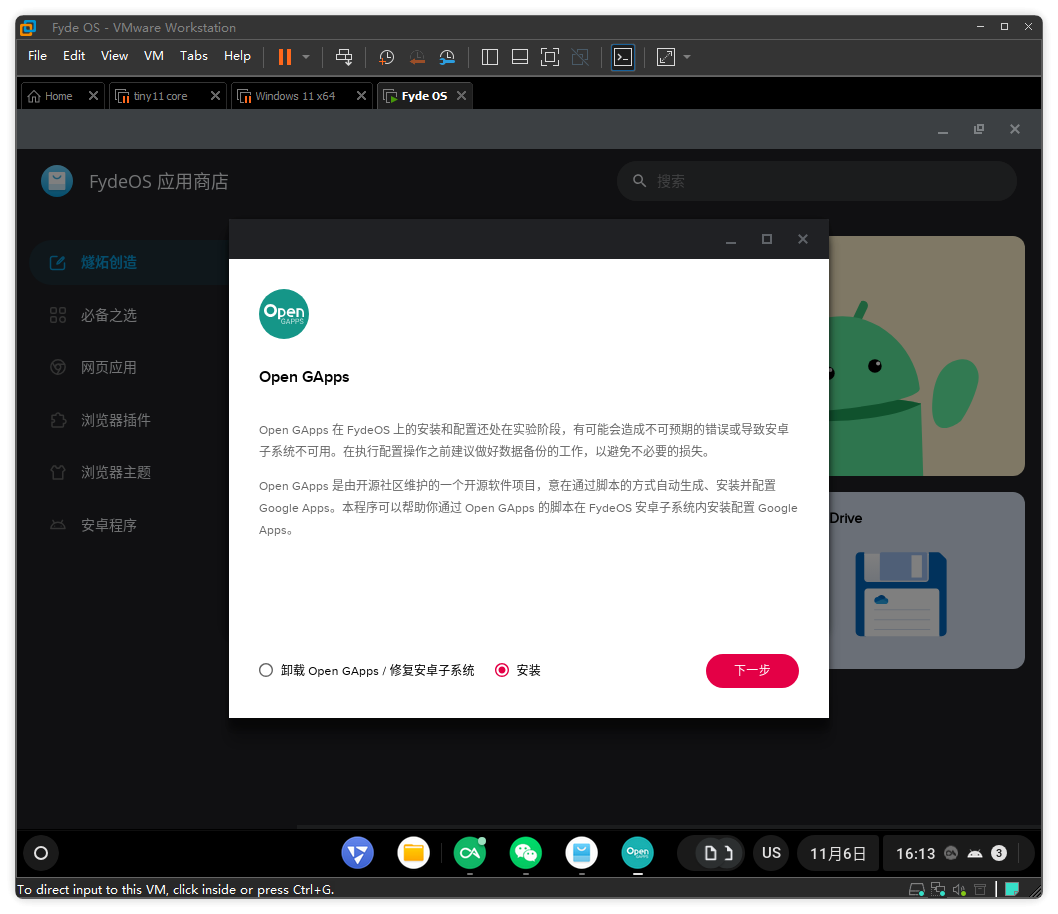Viewport: 1058px width, 914px height.
Task: Click the 下一步 button
Action: (752, 670)
